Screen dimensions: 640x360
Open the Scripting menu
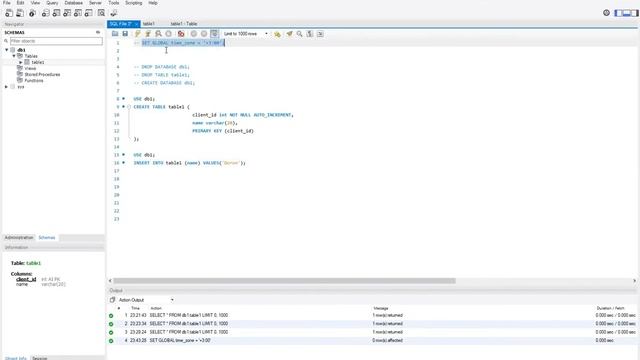pos(133,3)
